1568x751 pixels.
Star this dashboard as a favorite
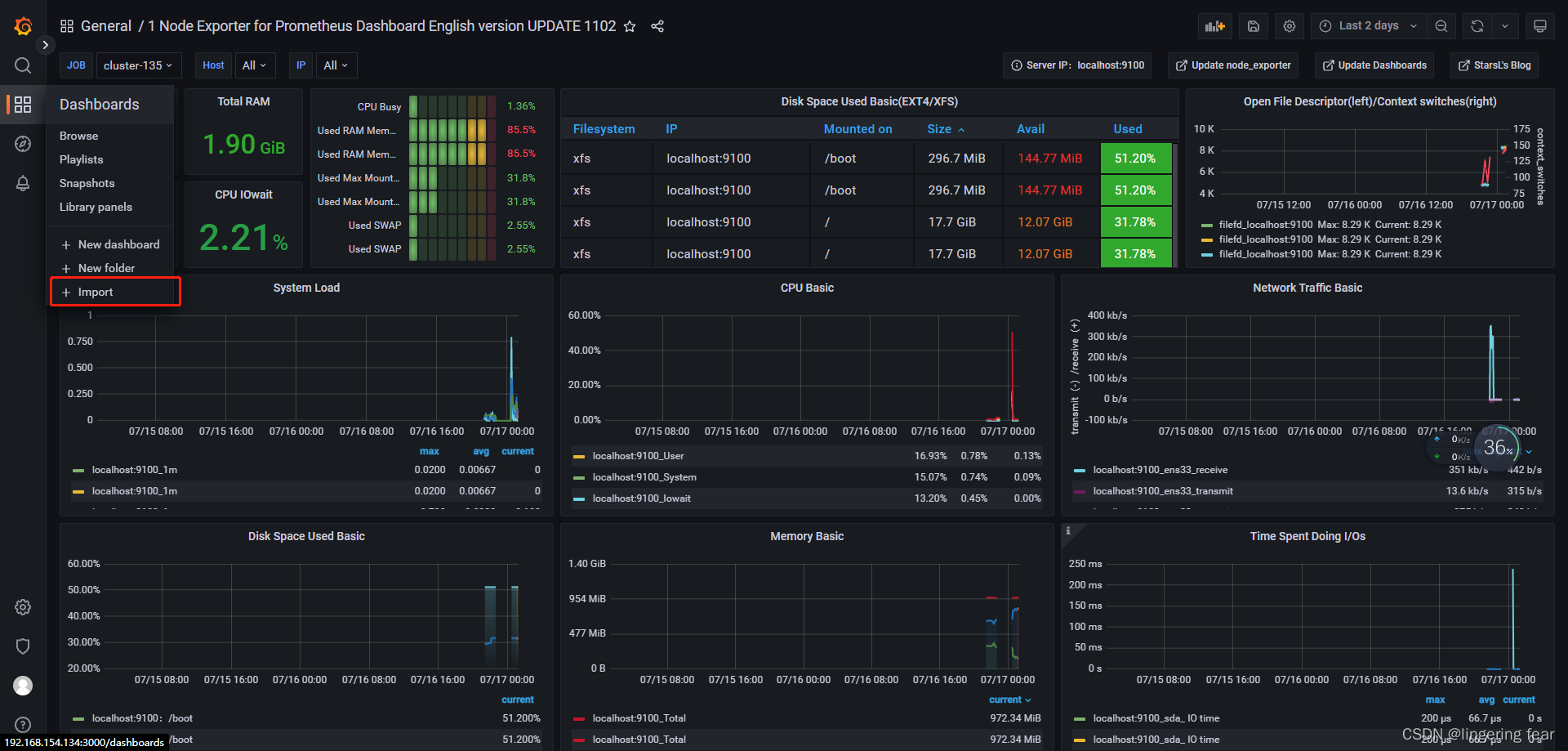coord(630,26)
